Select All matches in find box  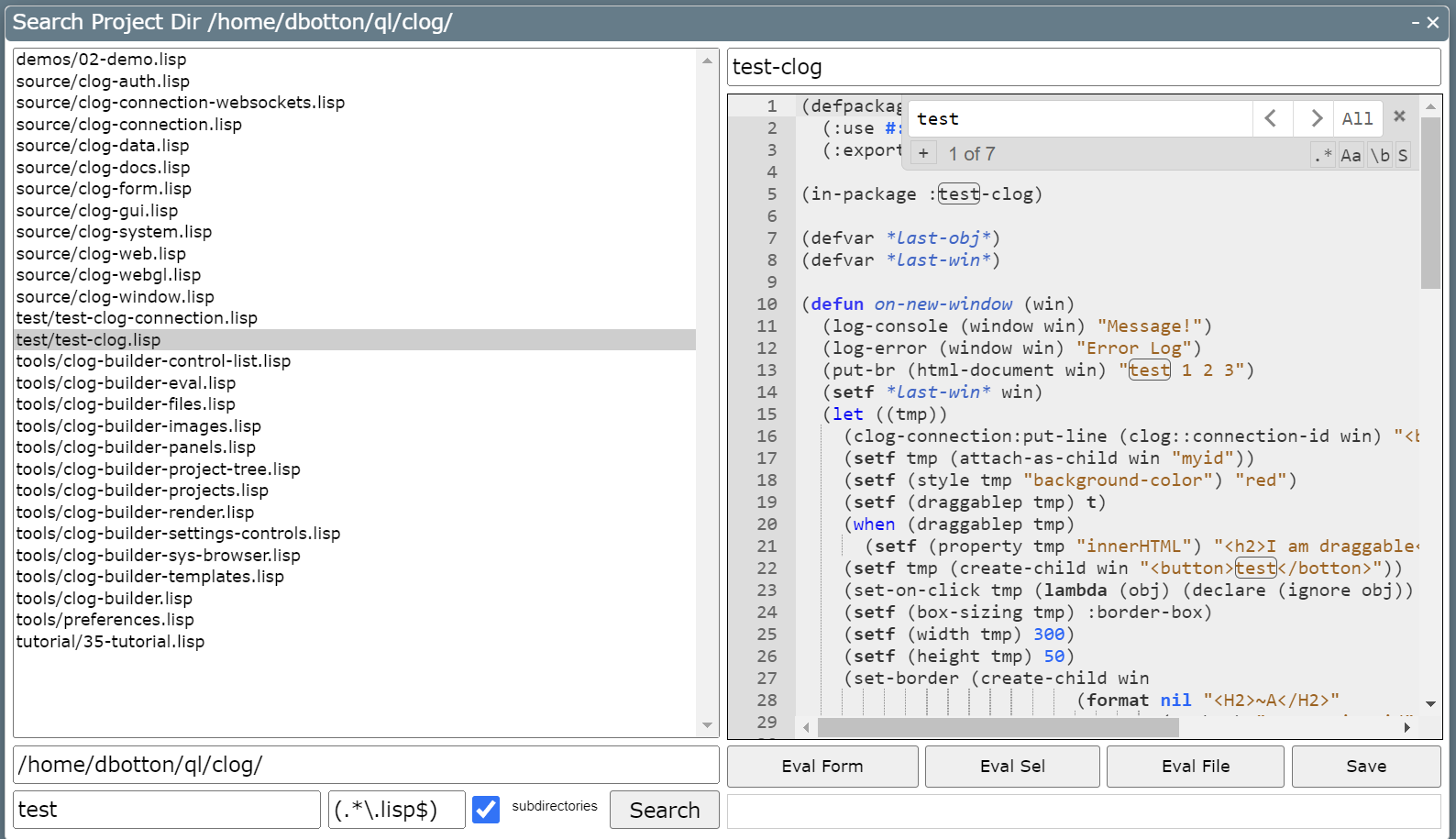pyautogui.click(x=1357, y=118)
